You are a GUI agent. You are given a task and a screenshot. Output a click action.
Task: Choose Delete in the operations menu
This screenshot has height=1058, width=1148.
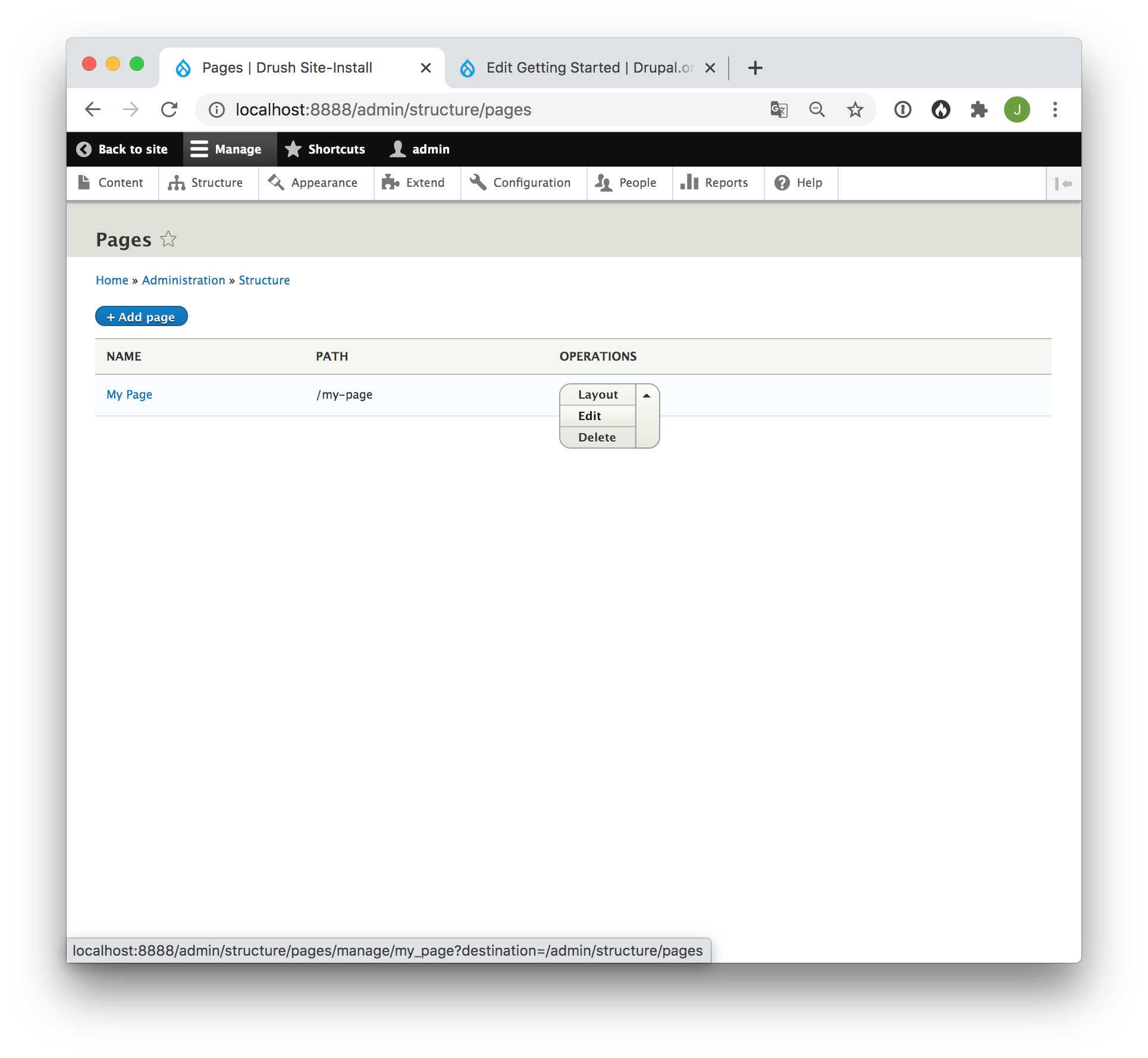tap(596, 437)
